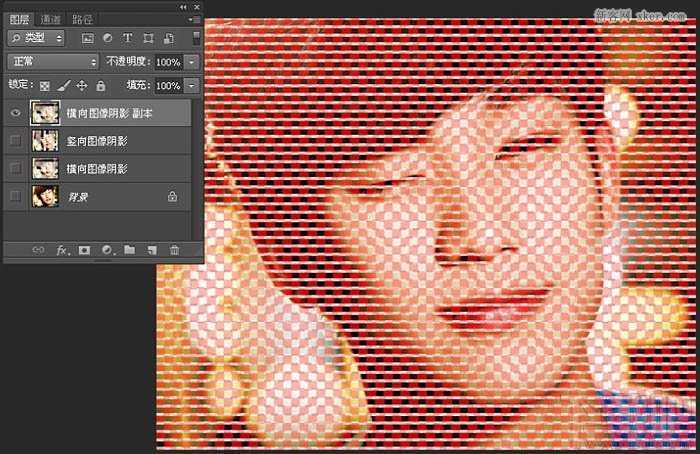This screenshot has height=454, width=700.
Task: Select the 背景 layer thumbnail
Action: pos(45,196)
